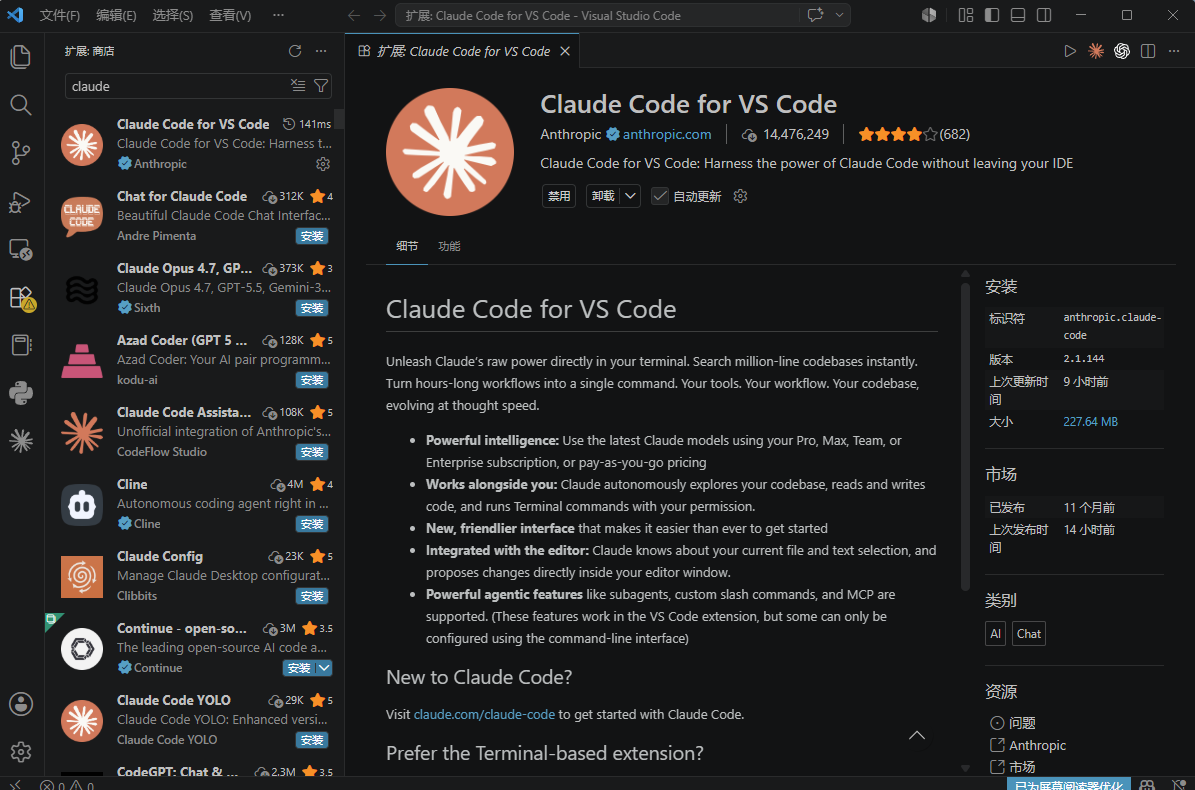Image resolution: width=1195 pixels, height=790 pixels.
Task: Open the Manage gear in activity bar
Action: [x=21, y=752]
